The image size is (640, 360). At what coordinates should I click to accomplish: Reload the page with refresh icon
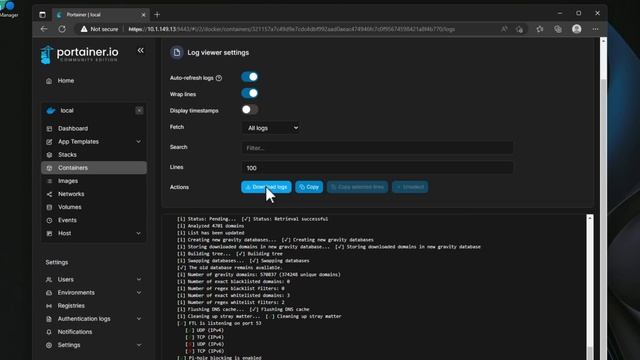coord(62,29)
